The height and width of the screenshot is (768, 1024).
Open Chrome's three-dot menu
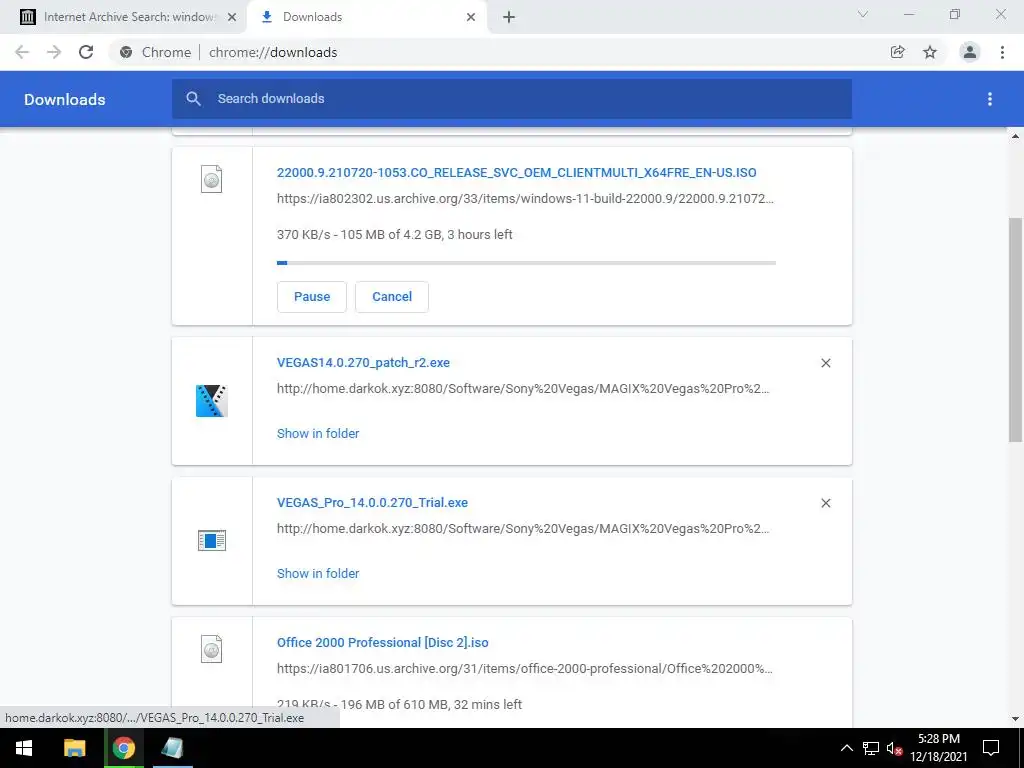pyautogui.click(x=1002, y=52)
